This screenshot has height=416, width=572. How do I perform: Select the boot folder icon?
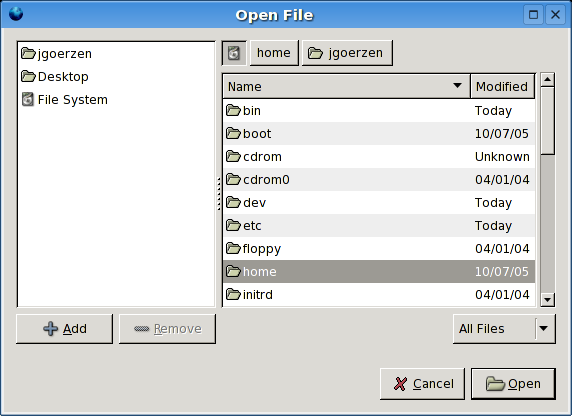(233, 133)
